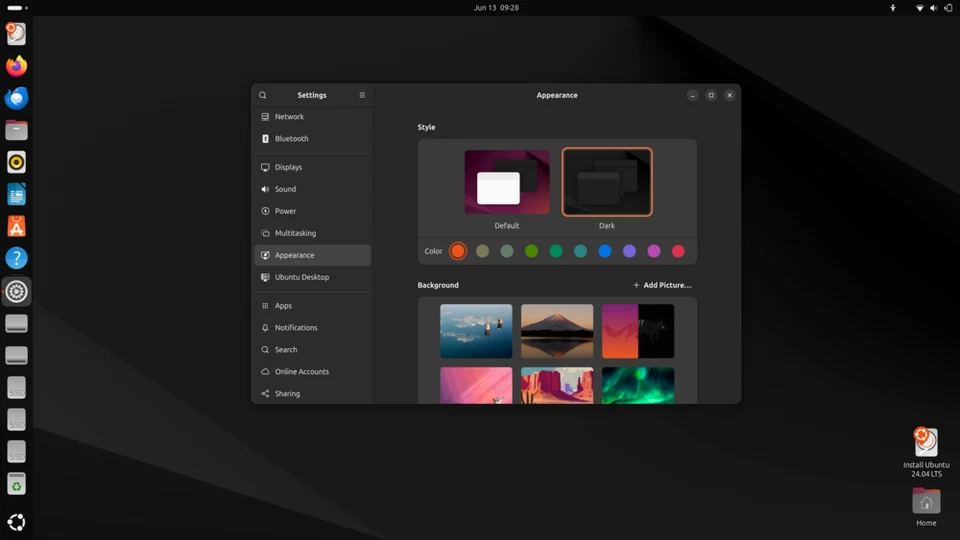The width and height of the screenshot is (960, 540).
Task: Open the clock and calendar dropdown
Action: 496,8
